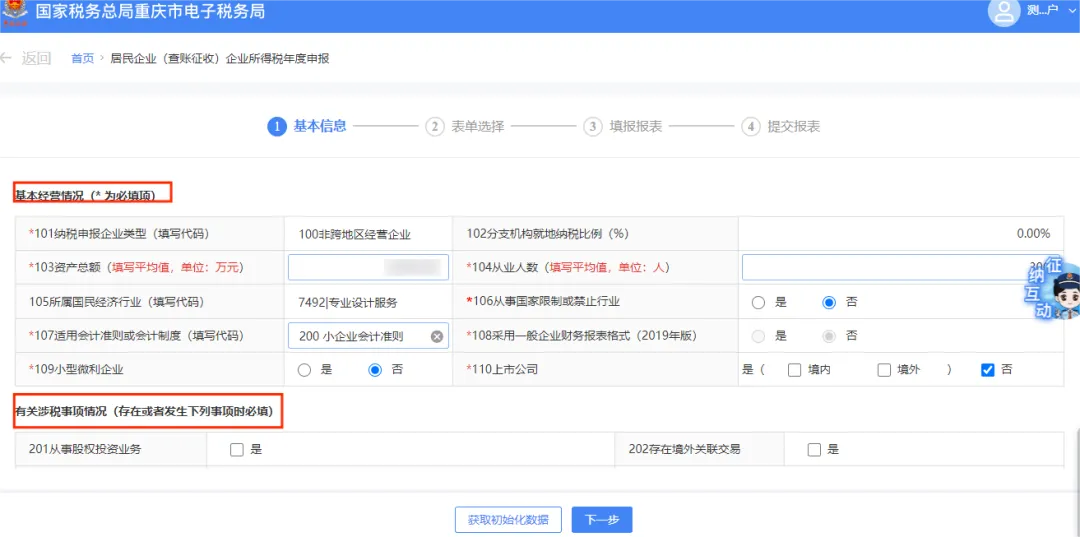The image size is (1080, 537).
Task: Click the 获取初始化数据 button
Action: point(508,520)
